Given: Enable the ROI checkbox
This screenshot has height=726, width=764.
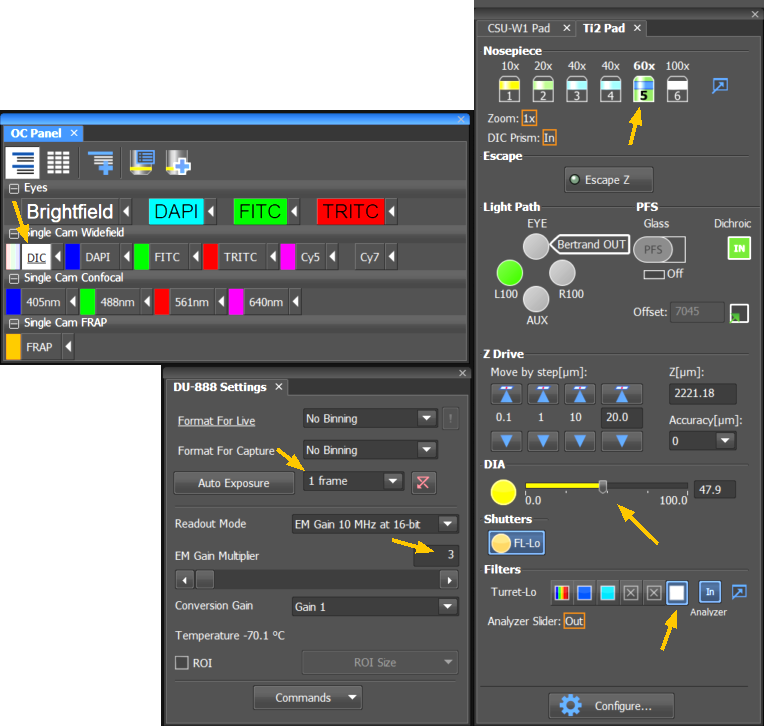Looking at the screenshot, I should [182, 662].
